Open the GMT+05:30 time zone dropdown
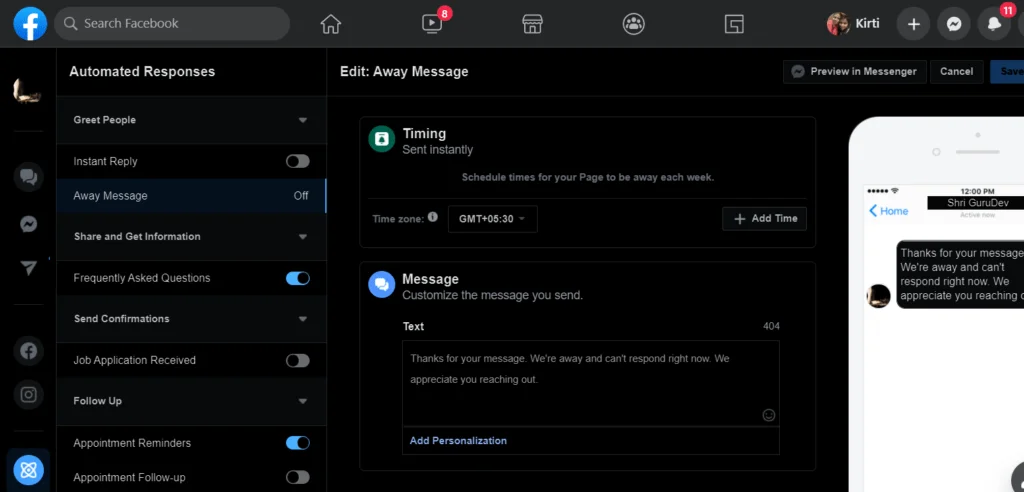Viewport: 1024px width, 492px height. click(x=492, y=219)
